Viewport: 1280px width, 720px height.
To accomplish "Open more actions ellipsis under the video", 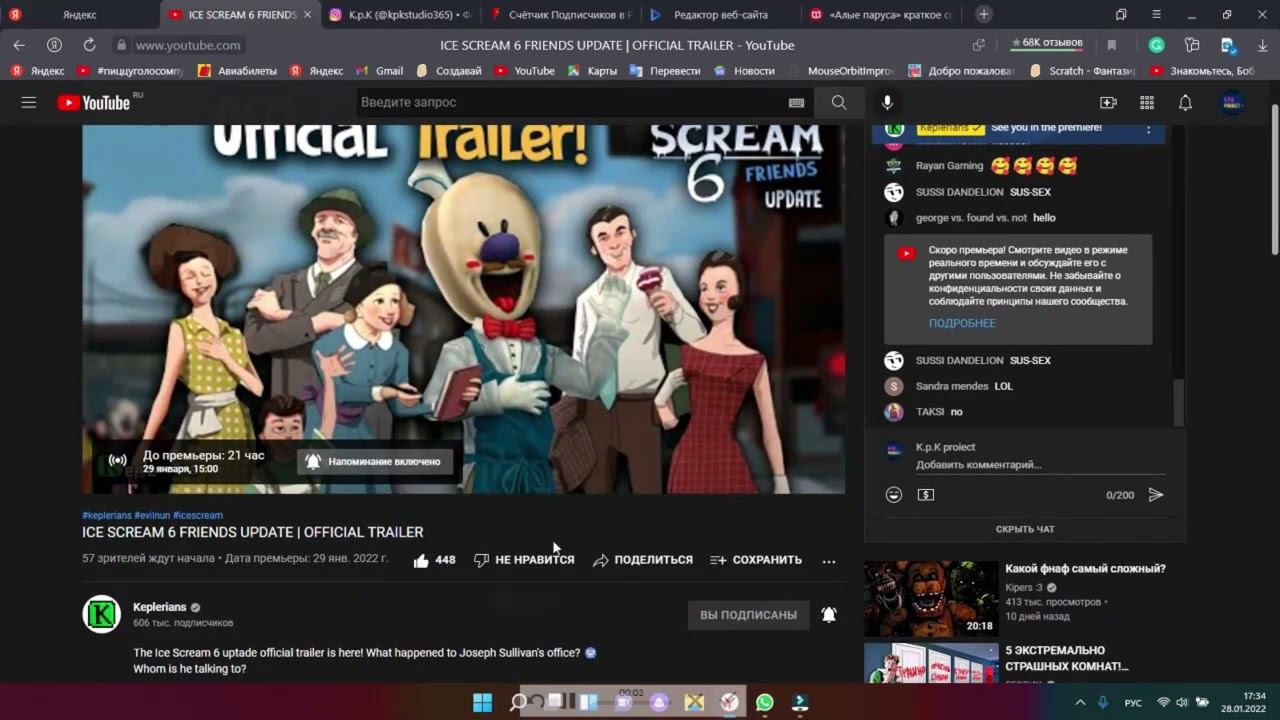I will tap(829, 561).
